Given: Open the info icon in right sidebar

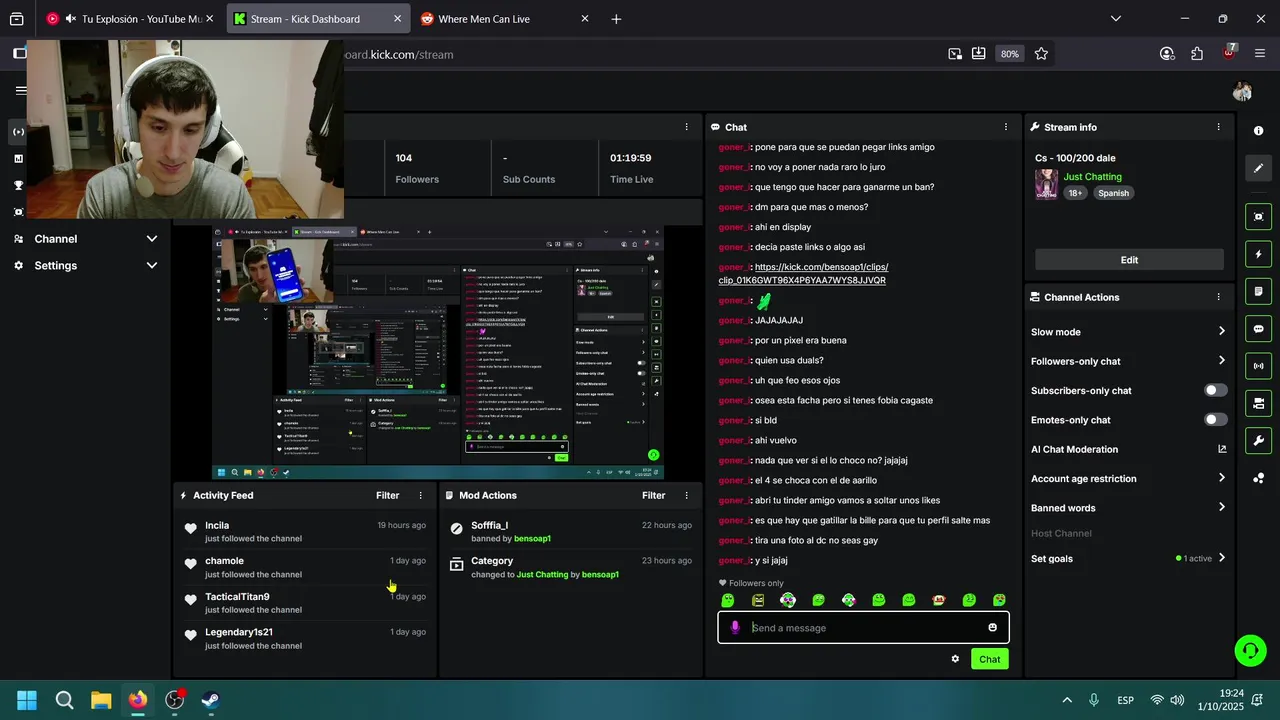Looking at the screenshot, I should click(x=1258, y=131).
